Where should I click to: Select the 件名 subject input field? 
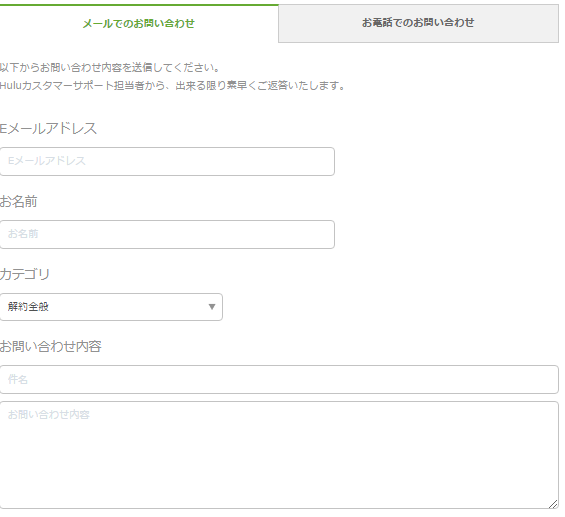click(x=279, y=379)
